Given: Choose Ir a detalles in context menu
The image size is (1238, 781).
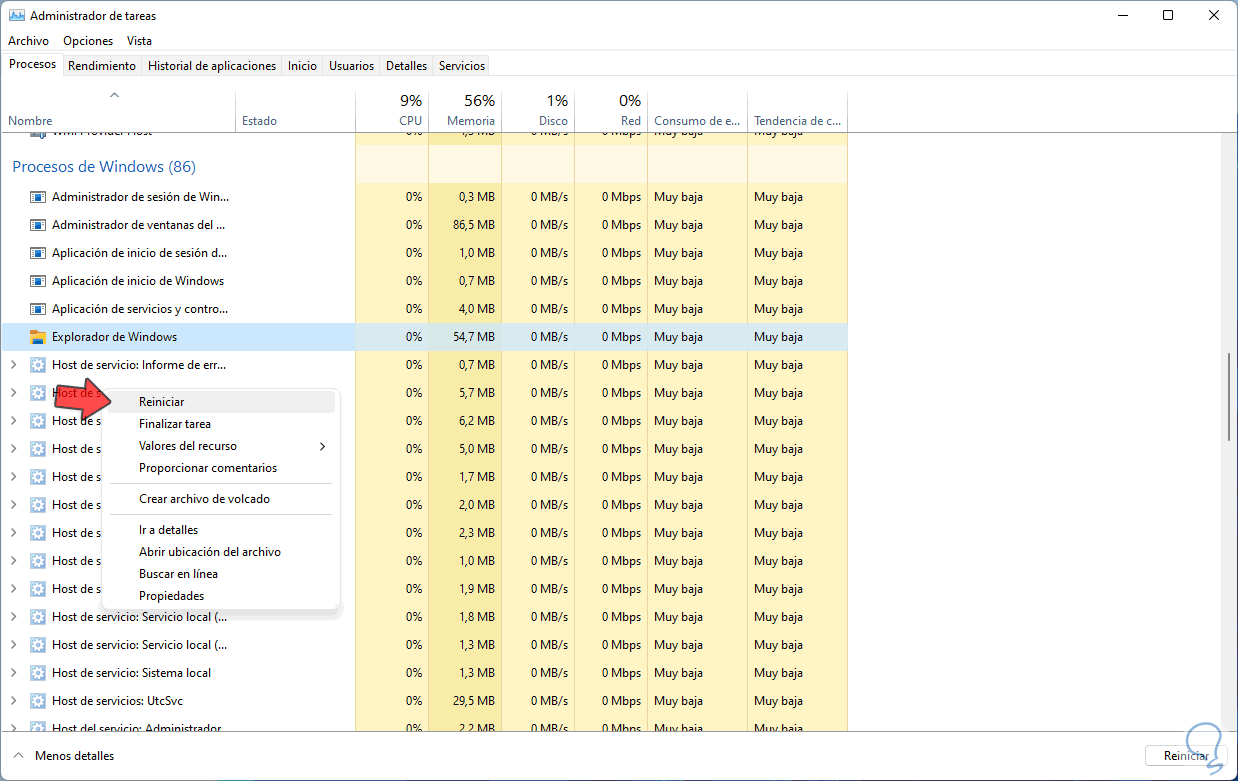Looking at the screenshot, I should 221,530.
